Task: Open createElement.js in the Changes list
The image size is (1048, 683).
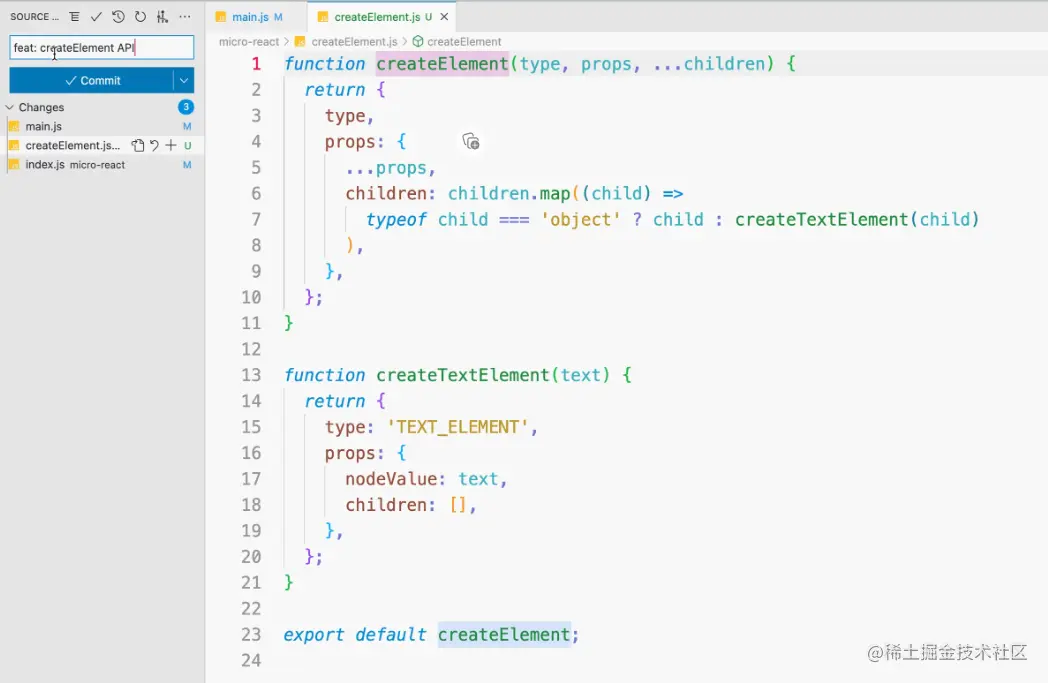Action: 73,145
